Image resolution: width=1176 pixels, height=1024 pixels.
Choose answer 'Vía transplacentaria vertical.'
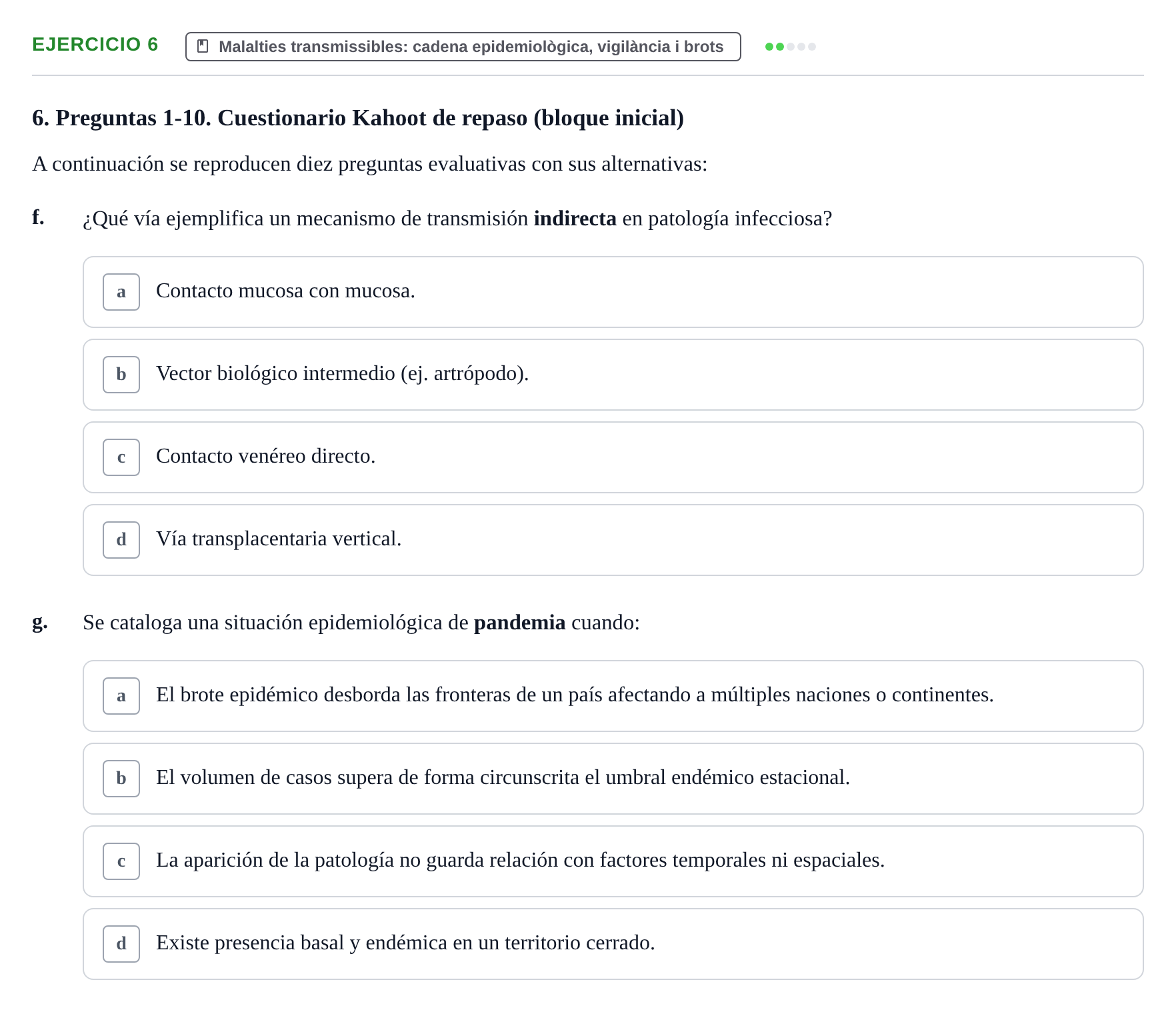click(613, 540)
